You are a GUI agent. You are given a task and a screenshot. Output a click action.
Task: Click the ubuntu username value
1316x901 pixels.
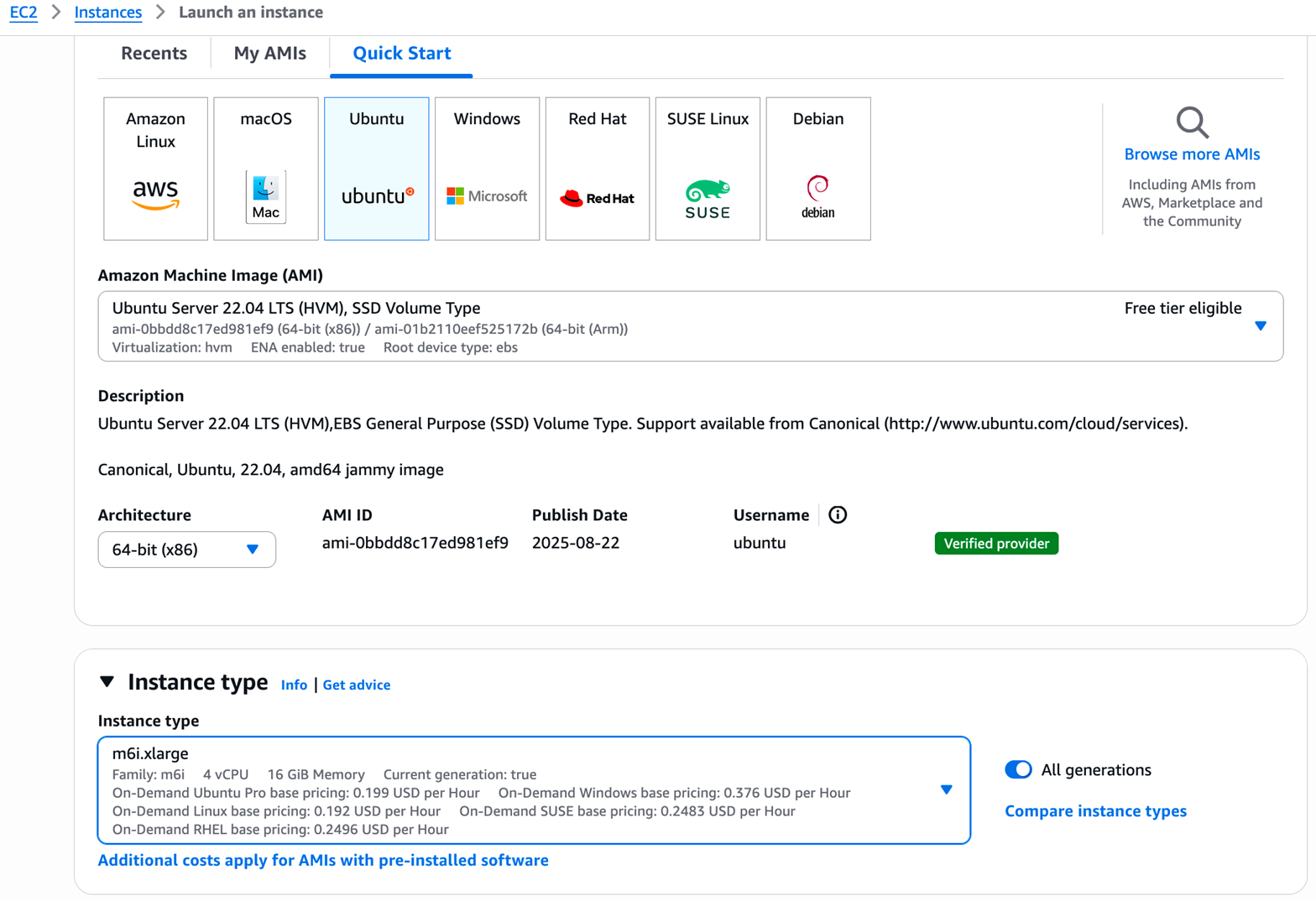coord(760,543)
